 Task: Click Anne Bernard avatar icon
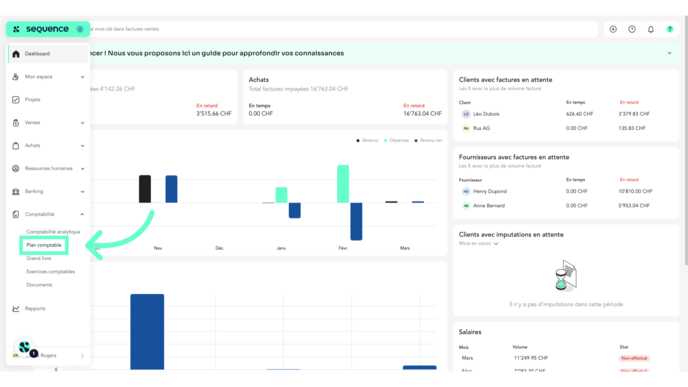(x=466, y=205)
